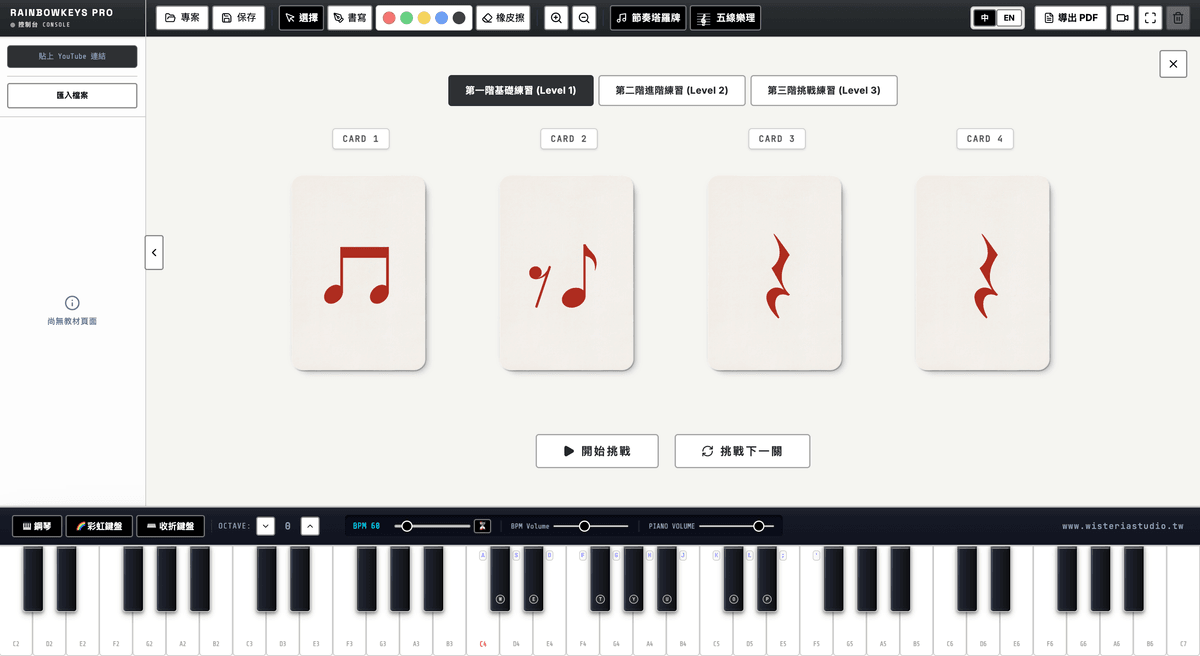Increase octave with the up chevron

[310, 526]
